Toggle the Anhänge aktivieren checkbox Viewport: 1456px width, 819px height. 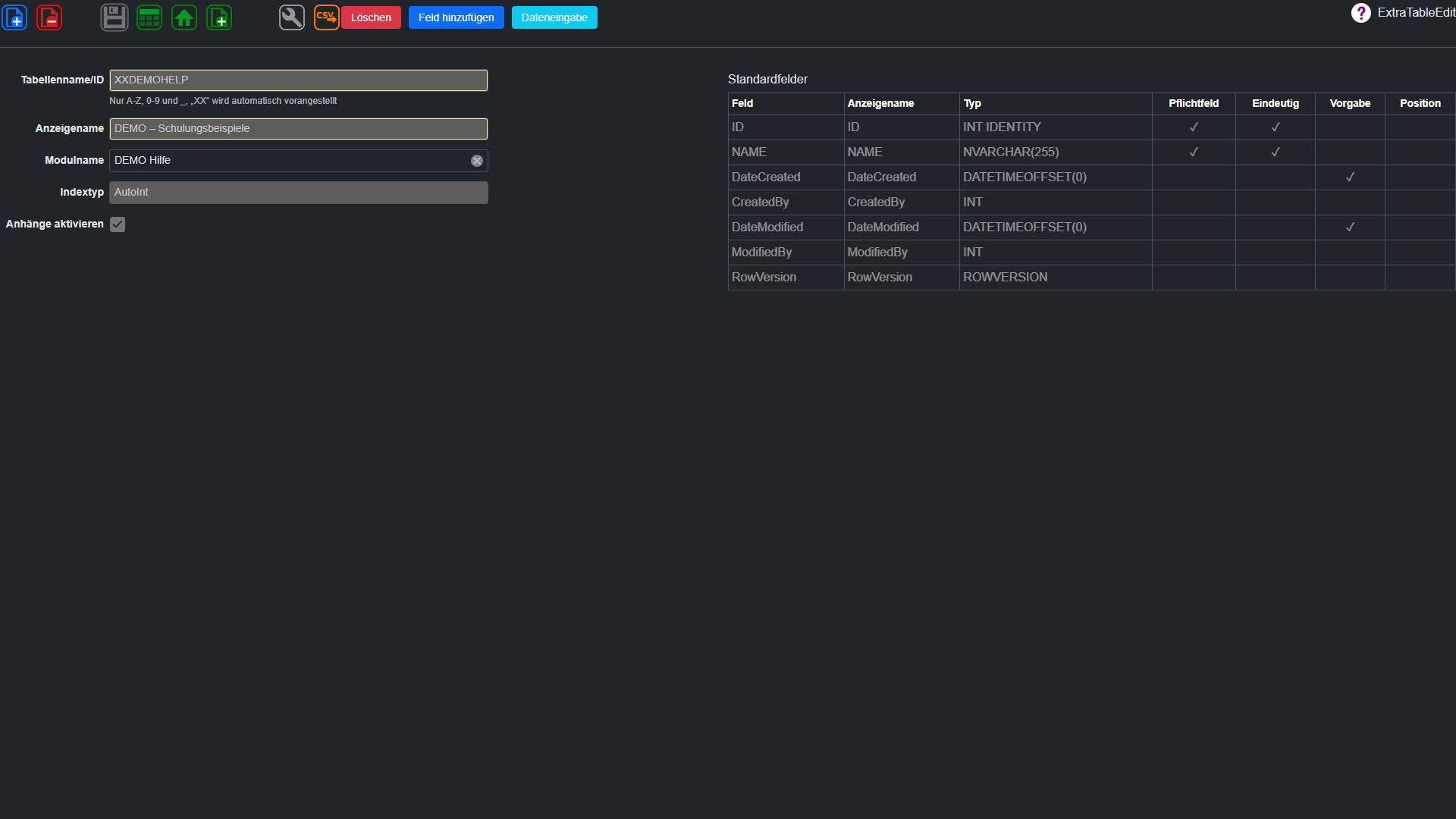tap(118, 224)
